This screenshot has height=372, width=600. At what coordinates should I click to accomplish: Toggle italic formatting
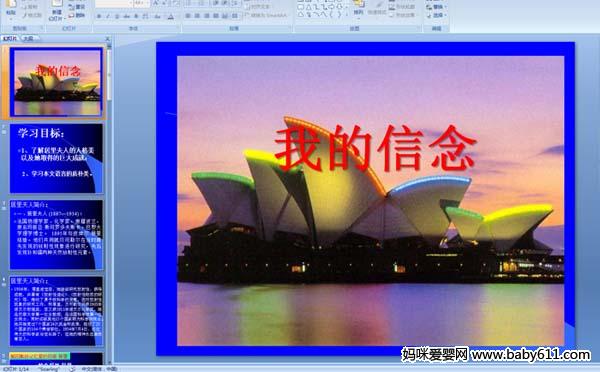pos(108,16)
